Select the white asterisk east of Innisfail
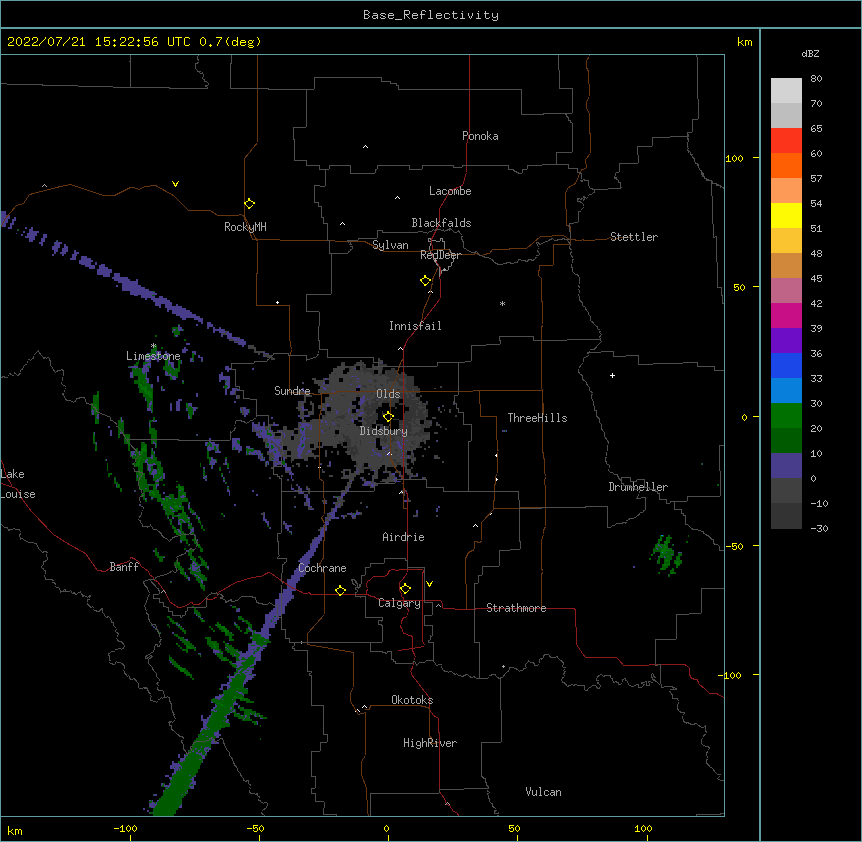862x842 pixels. coord(502,303)
